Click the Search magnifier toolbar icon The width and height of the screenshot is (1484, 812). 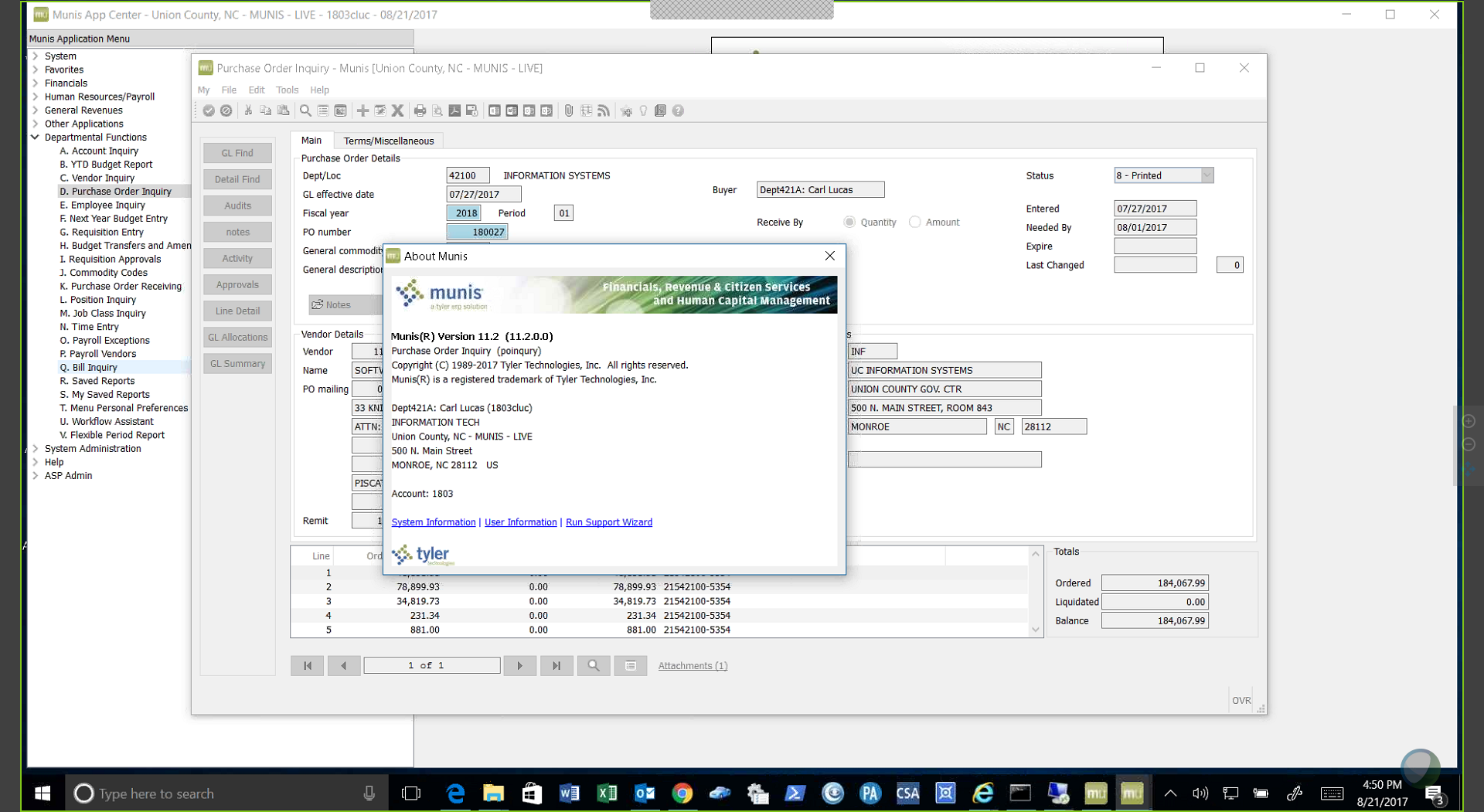pyautogui.click(x=305, y=111)
